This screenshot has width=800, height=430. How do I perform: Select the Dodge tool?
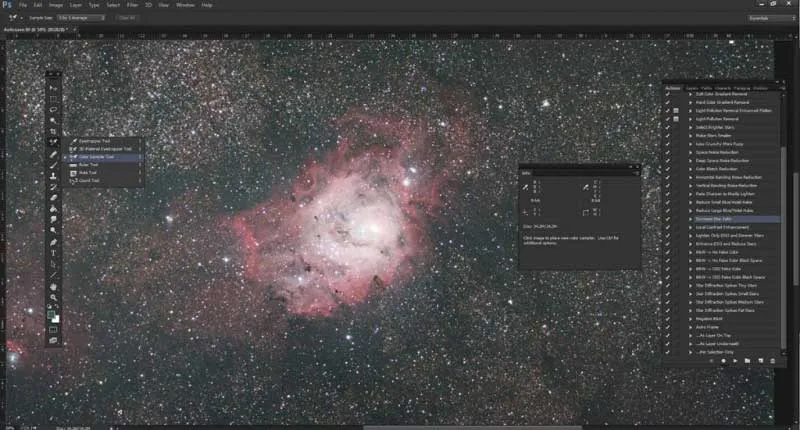tap(53, 231)
